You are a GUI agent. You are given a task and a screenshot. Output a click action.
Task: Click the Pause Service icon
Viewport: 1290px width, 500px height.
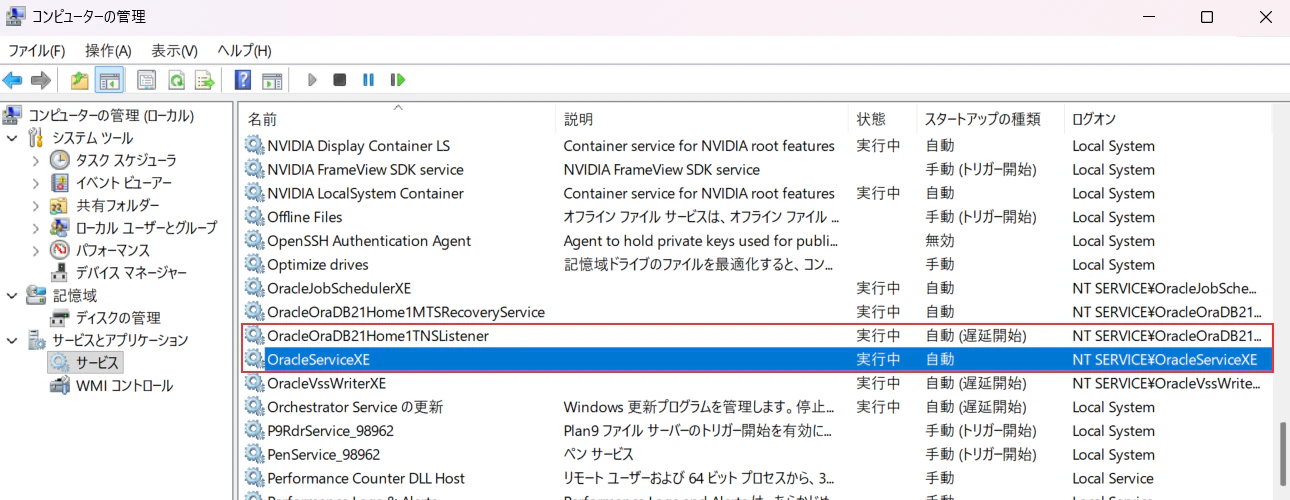click(368, 80)
